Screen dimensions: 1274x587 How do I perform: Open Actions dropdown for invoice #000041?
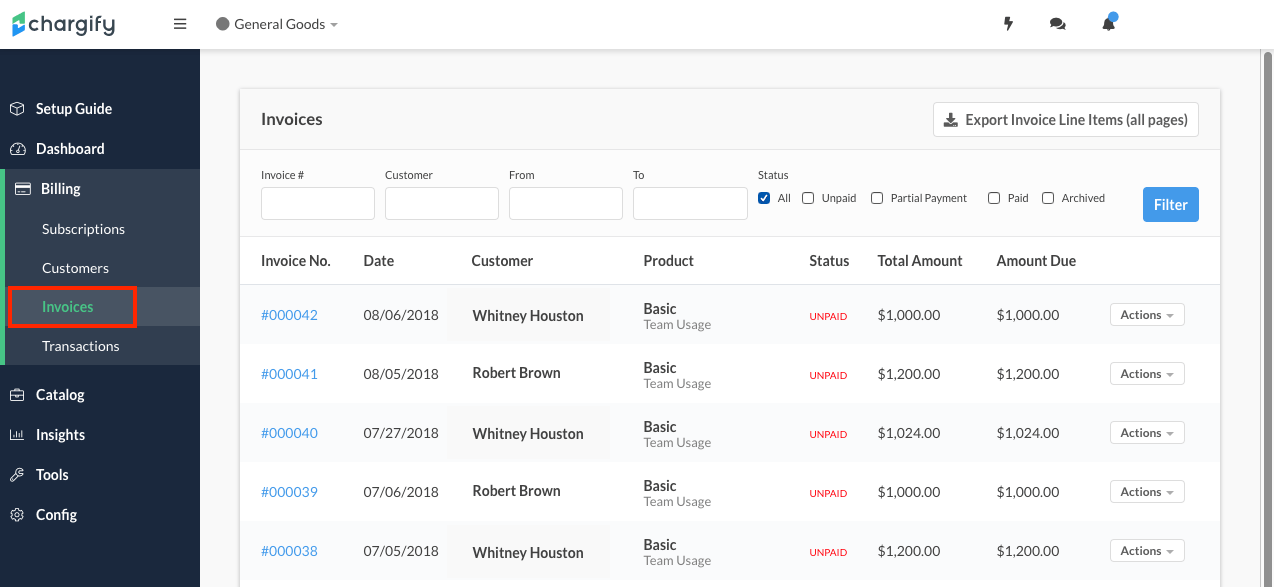click(1147, 374)
